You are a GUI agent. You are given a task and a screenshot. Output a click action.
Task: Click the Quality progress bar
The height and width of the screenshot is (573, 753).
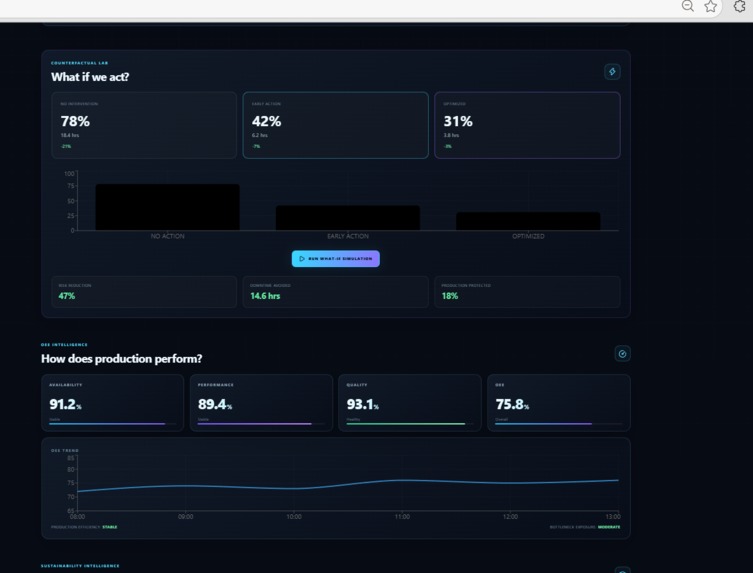point(410,424)
